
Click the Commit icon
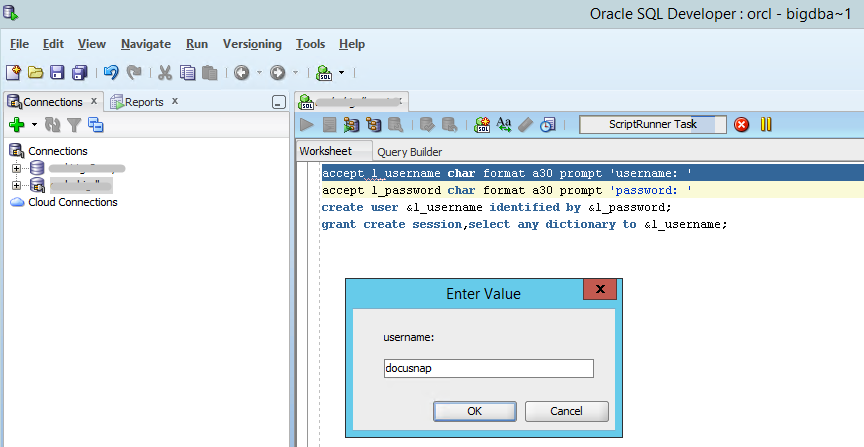point(427,125)
